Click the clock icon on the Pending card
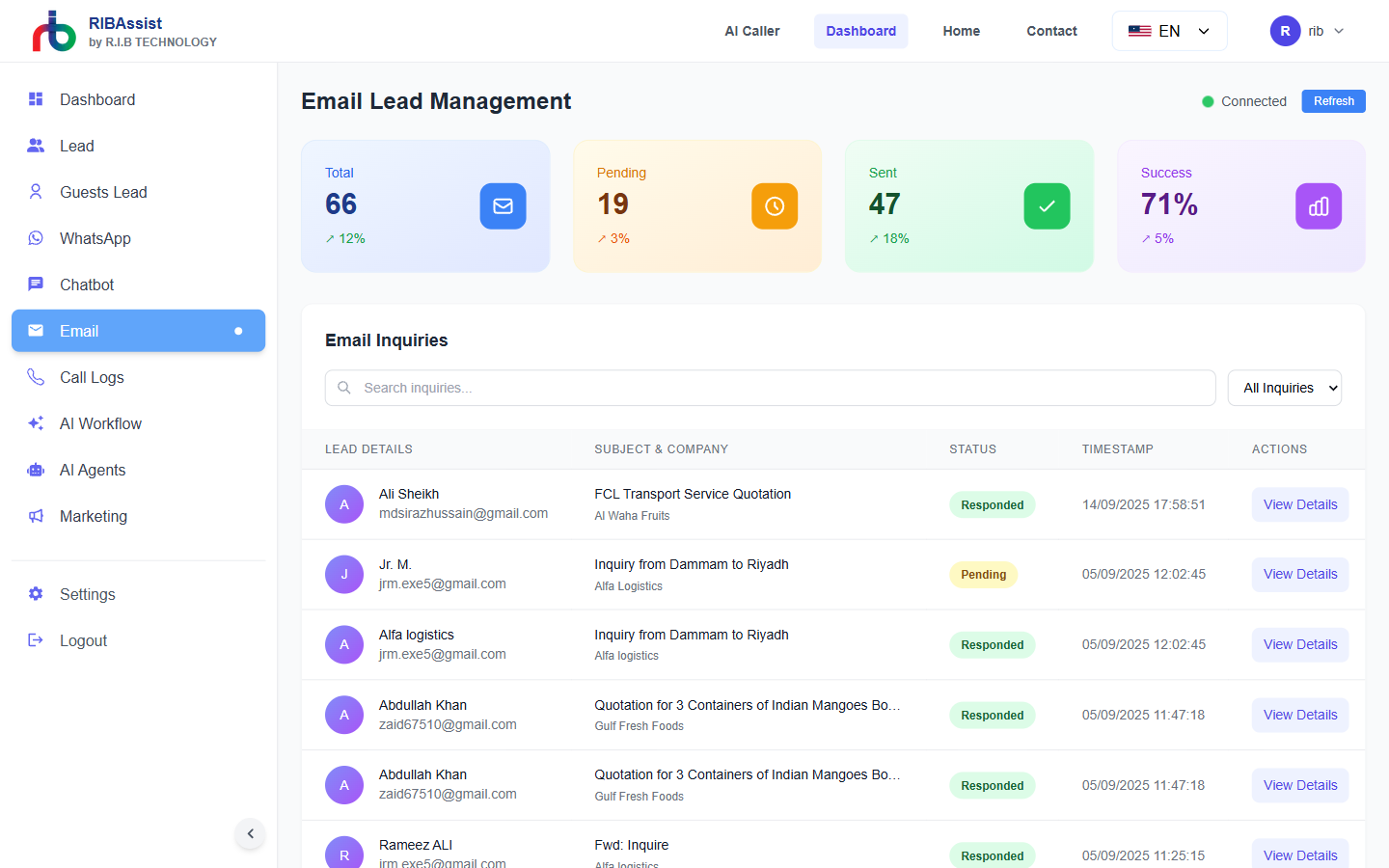Viewport: 1389px width, 868px height. pos(775,205)
